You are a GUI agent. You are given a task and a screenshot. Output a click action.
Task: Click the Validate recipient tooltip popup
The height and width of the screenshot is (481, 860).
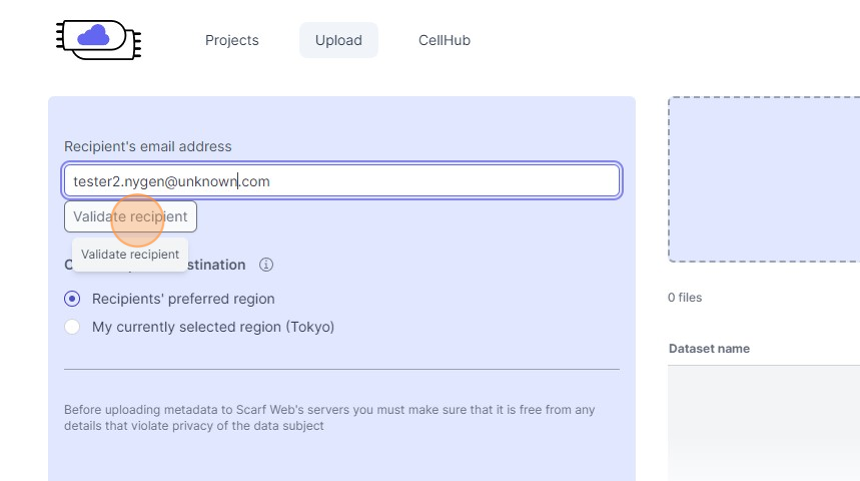click(130, 255)
